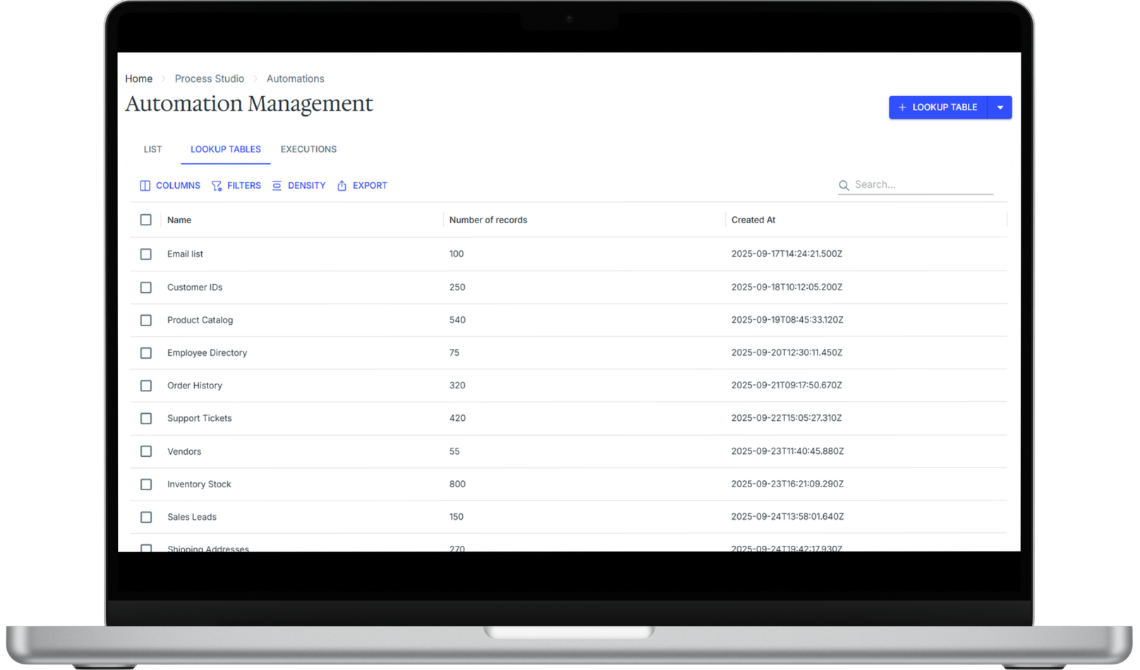Image resolution: width=1140 pixels, height=670 pixels.
Task: Select the Product Catalog row checkbox
Action: (146, 321)
